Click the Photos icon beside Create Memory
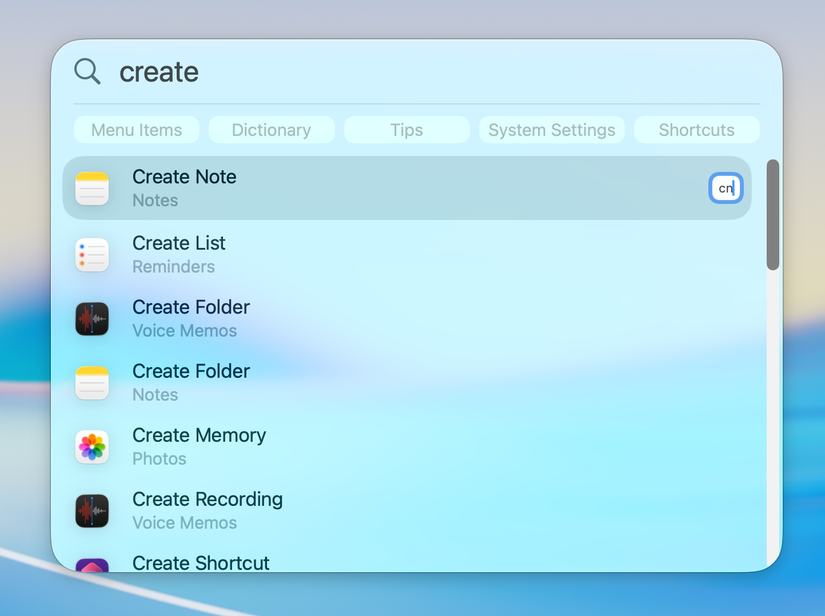825x616 pixels. pos(92,447)
